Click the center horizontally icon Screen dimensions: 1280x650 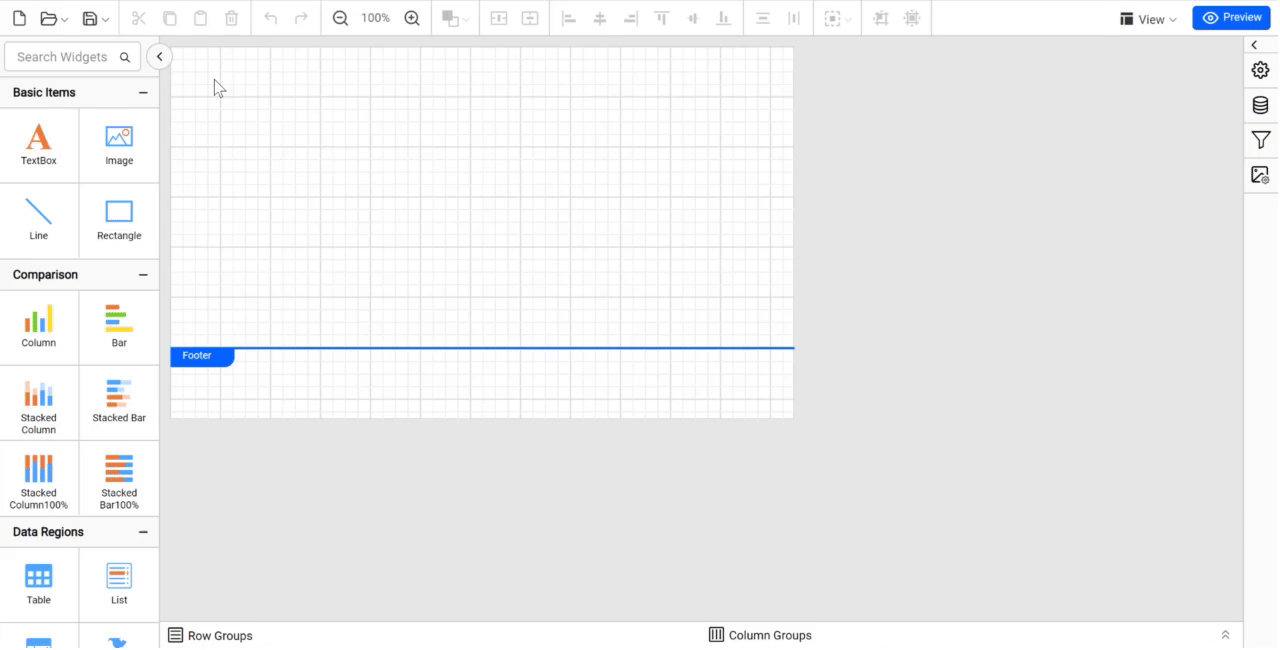tap(498, 18)
